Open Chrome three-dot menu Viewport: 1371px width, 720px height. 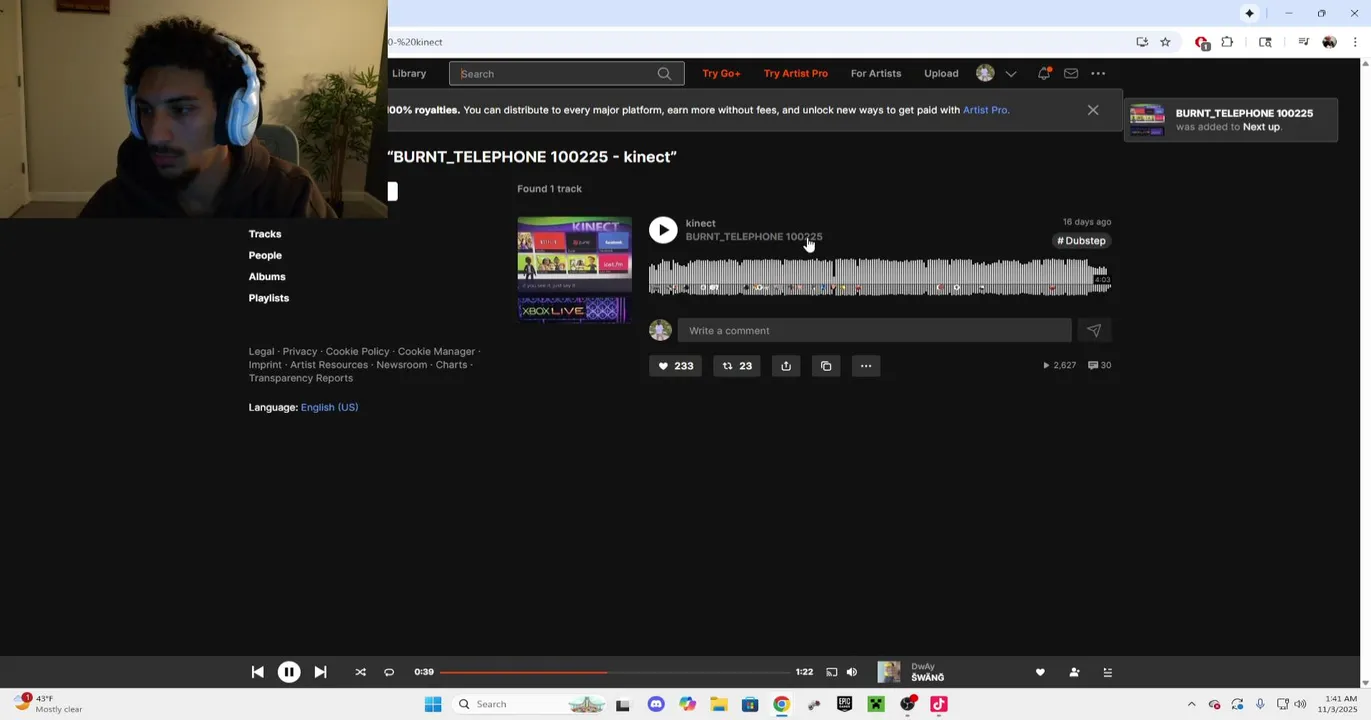1355,42
